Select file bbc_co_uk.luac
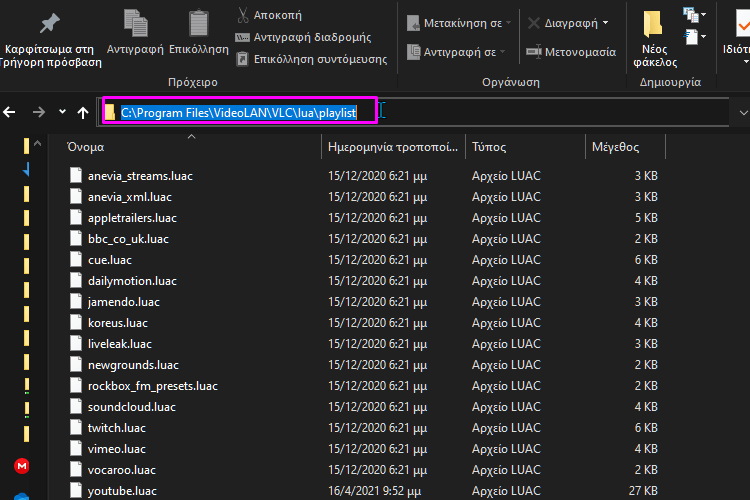750x500 pixels. [x=128, y=239]
